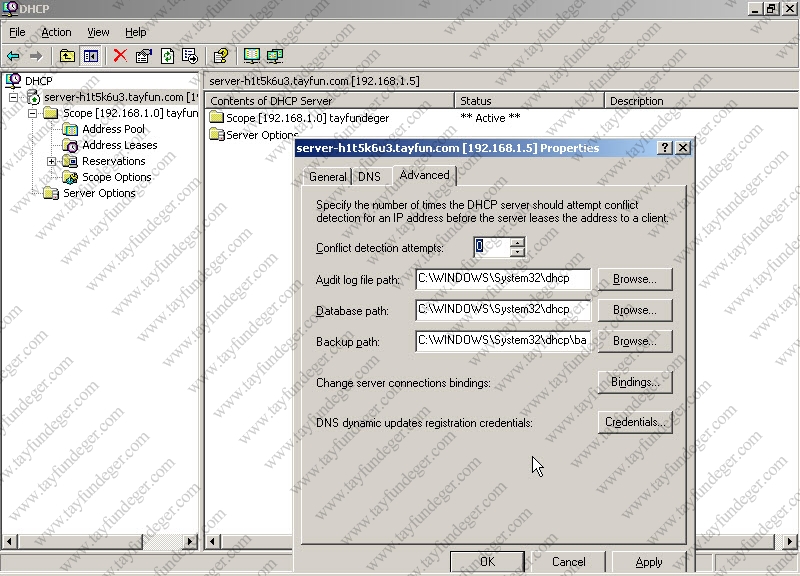Viewport: 800px width, 576px height.
Task: Click the Back arrow toolbar icon
Action: 13,56
